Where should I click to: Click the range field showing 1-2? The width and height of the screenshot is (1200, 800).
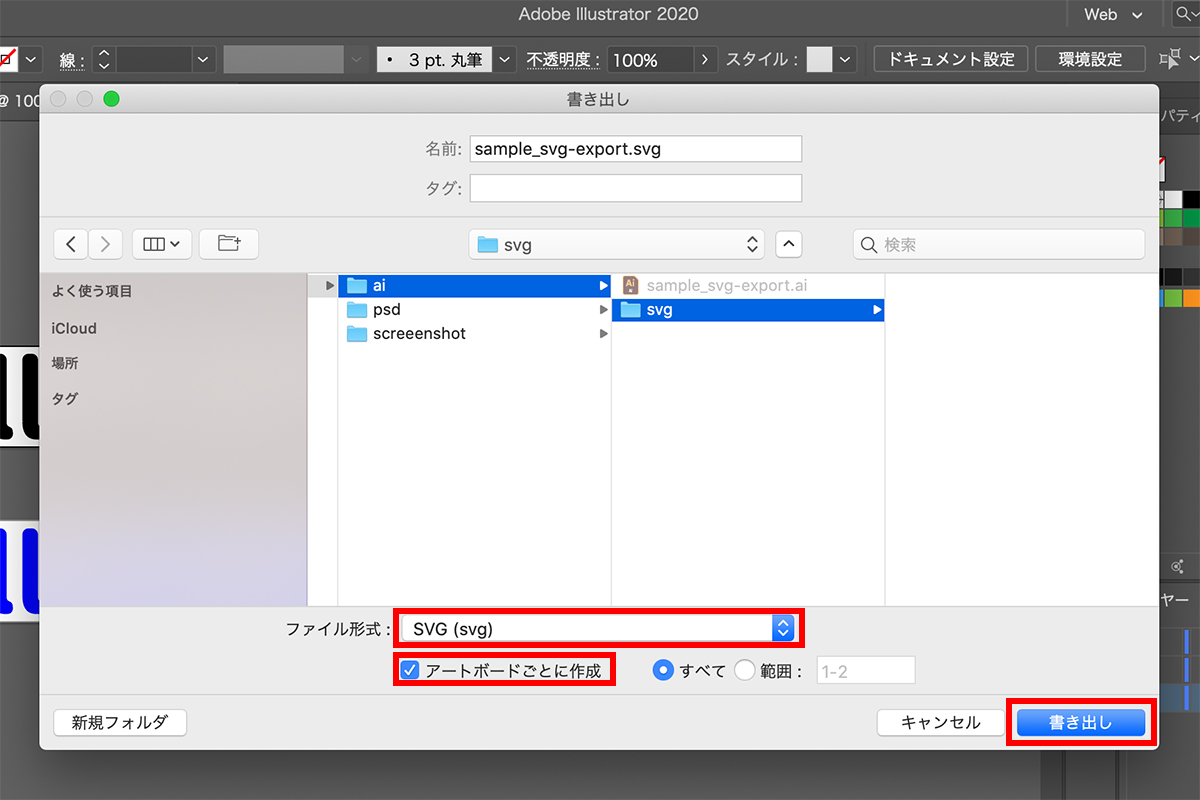(x=866, y=670)
